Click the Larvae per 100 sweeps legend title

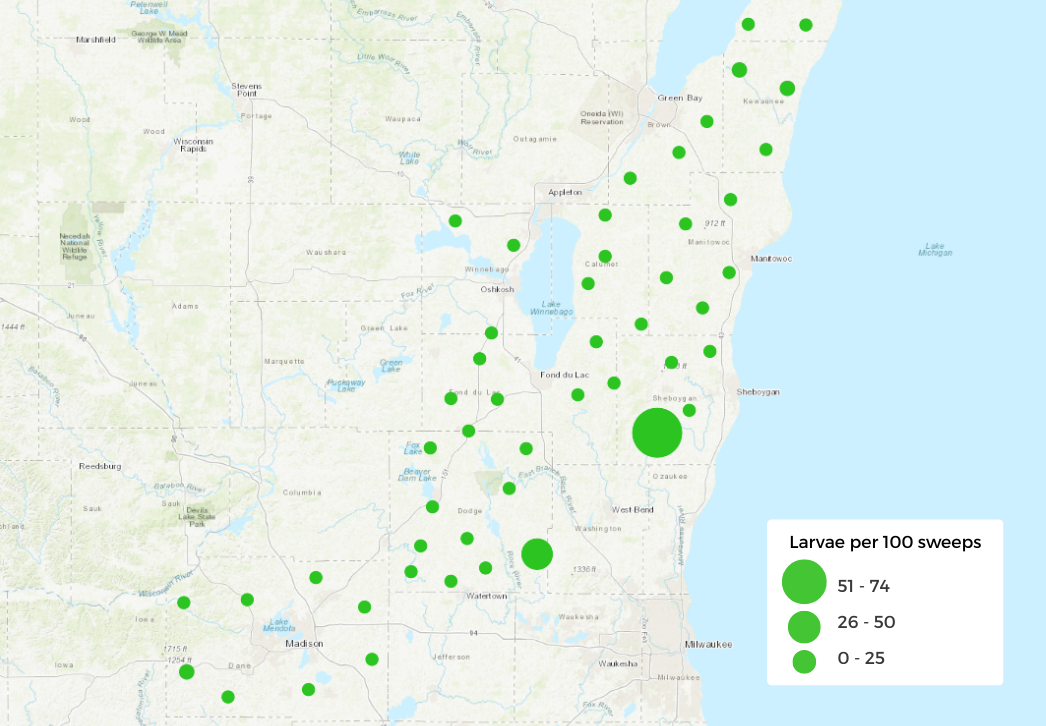[x=884, y=540]
